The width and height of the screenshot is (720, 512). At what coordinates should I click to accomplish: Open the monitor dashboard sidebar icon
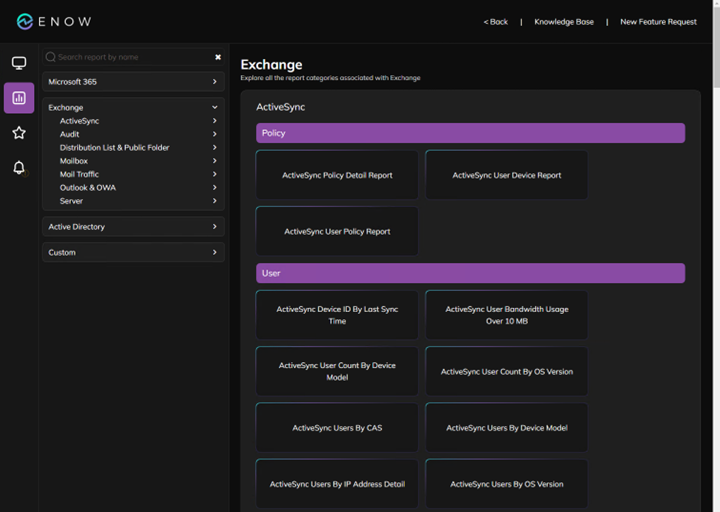pyautogui.click(x=19, y=64)
